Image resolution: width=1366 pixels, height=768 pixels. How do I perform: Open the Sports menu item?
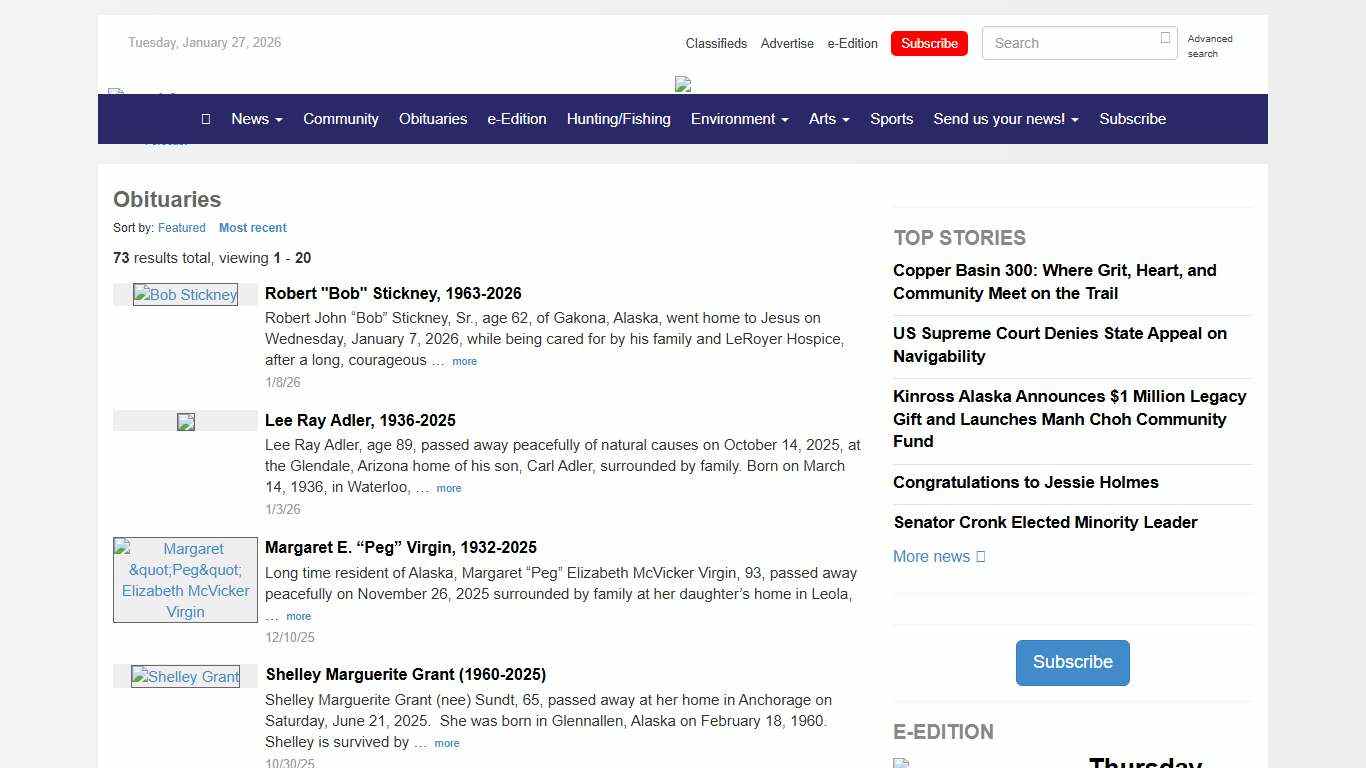pos(891,119)
